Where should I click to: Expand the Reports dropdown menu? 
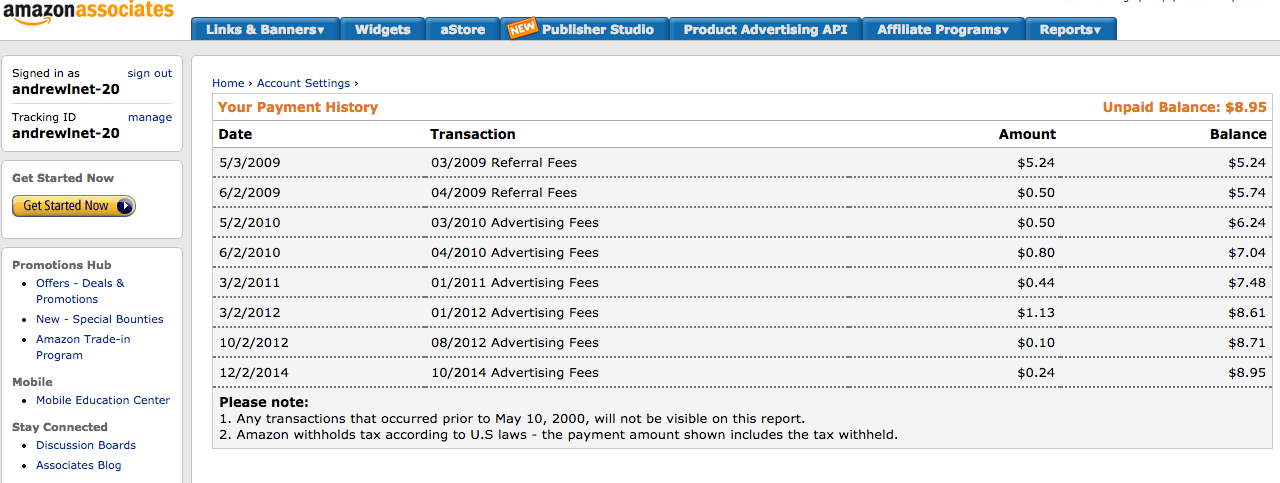coord(1071,30)
